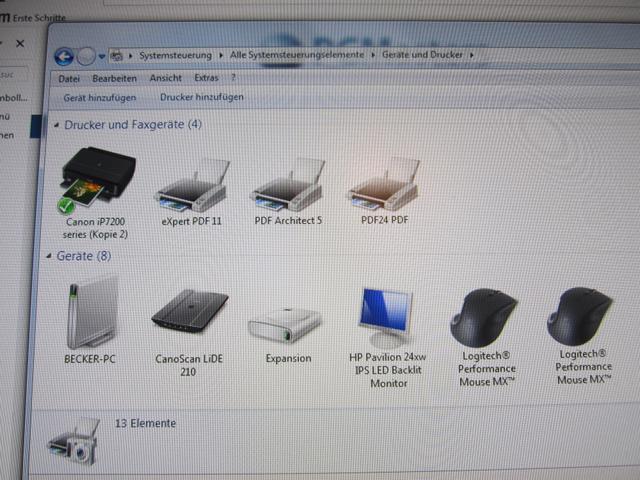Viewport: 640px width, 480px height.
Task: Click the devices icon in address bar
Action: tap(117, 56)
